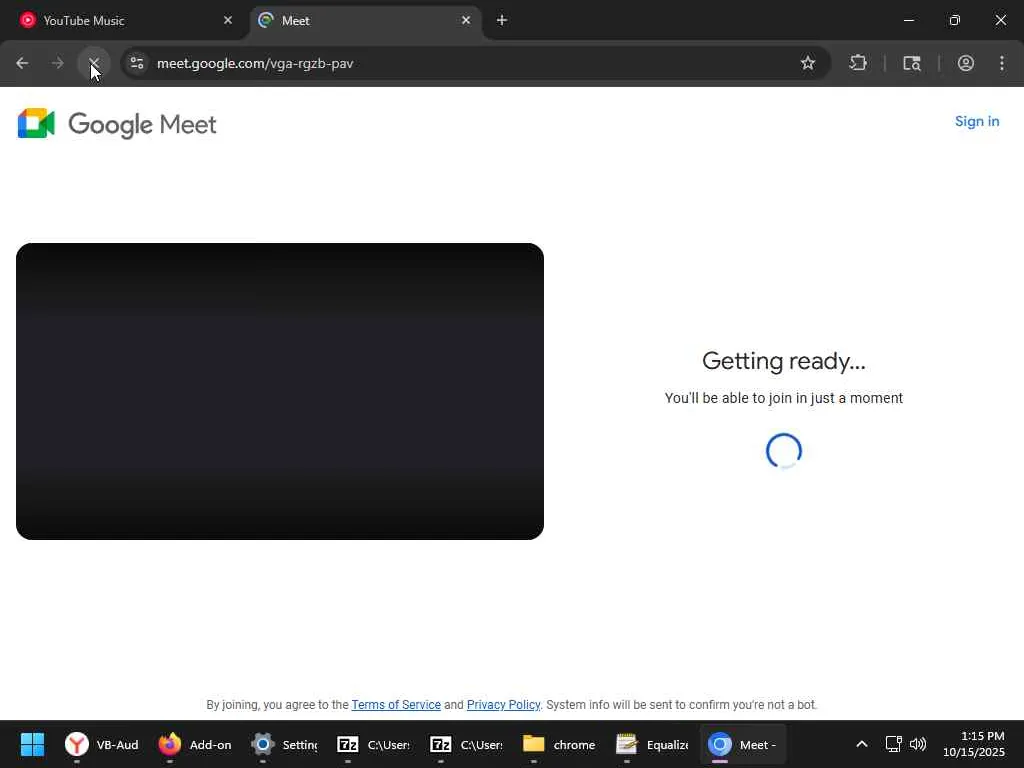The height and width of the screenshot is (768, 1024).
Task: Open a new tab with the plus button
Action: pyautogui.click(x=502, y=20)
